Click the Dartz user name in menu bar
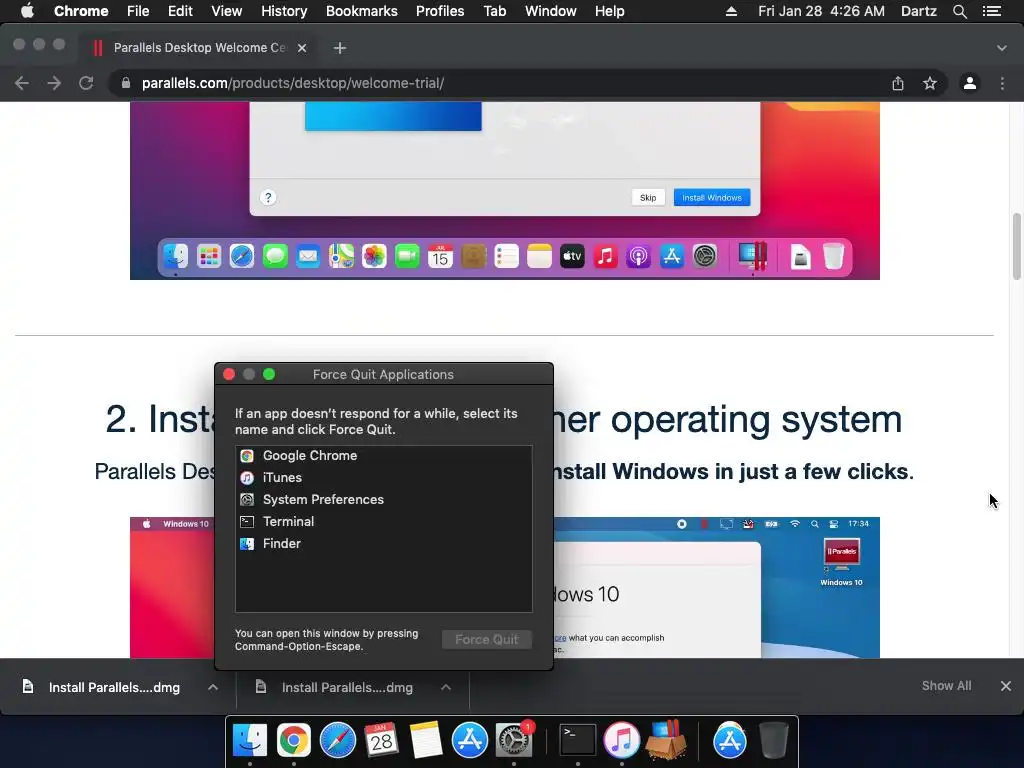The height and width of the screenshot is (768, 1024). (x=919, y=11)
